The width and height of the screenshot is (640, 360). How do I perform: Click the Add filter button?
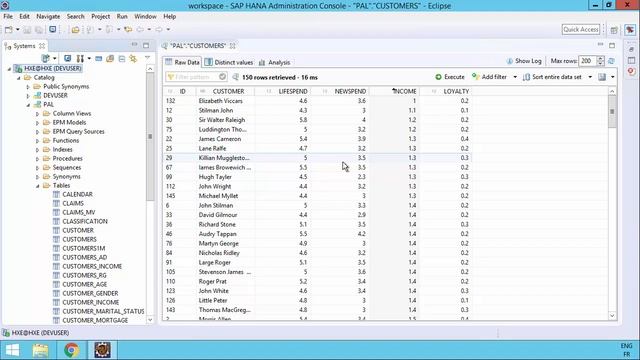(x=489, y=77)
